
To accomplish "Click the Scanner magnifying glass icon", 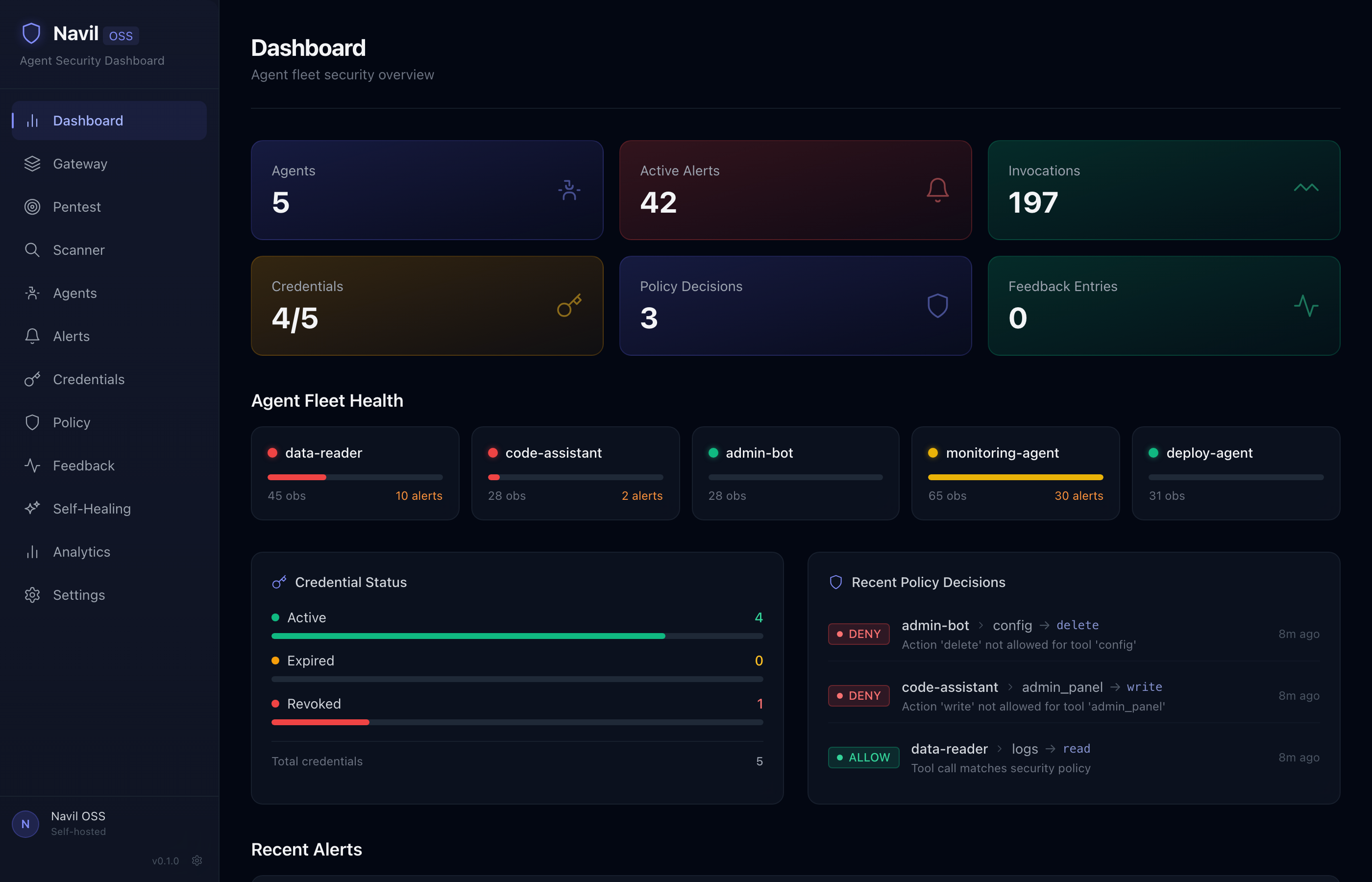I will tap(32, 250).
